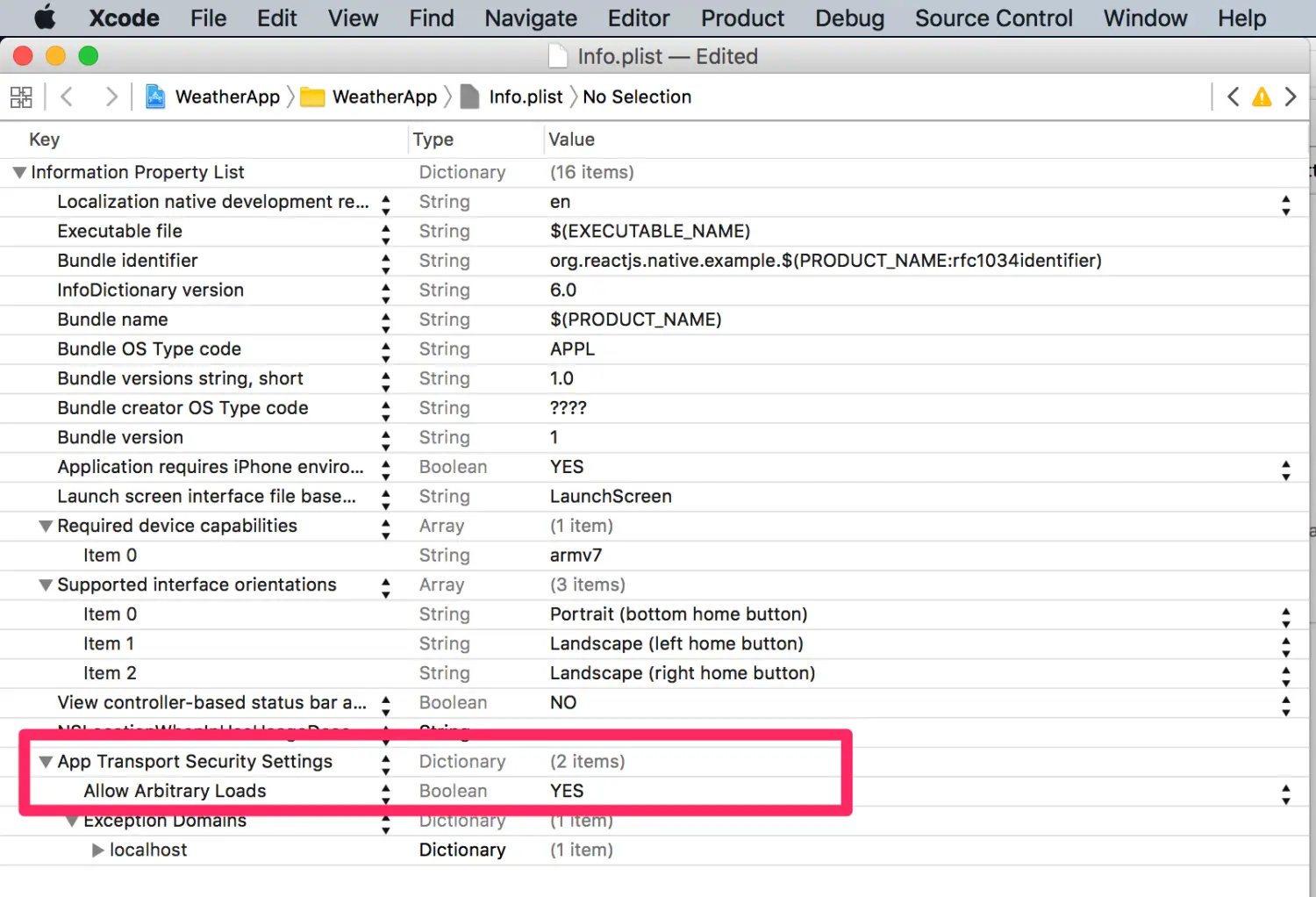Go forward in editor history
The image size is (1316, 897).
[x=111, y=97]
